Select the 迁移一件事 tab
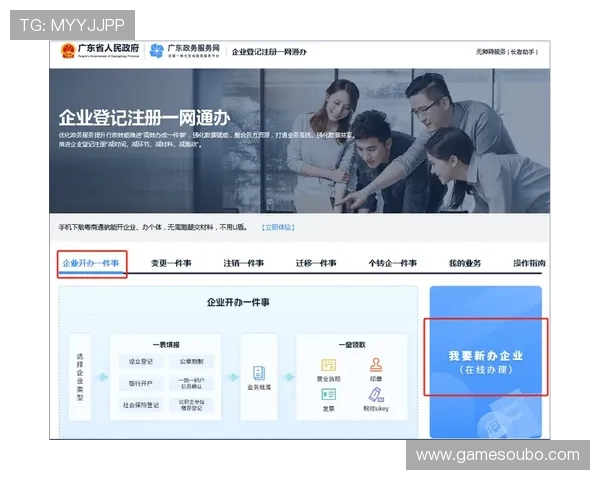The image size is (600, 480). click(316, 263)
